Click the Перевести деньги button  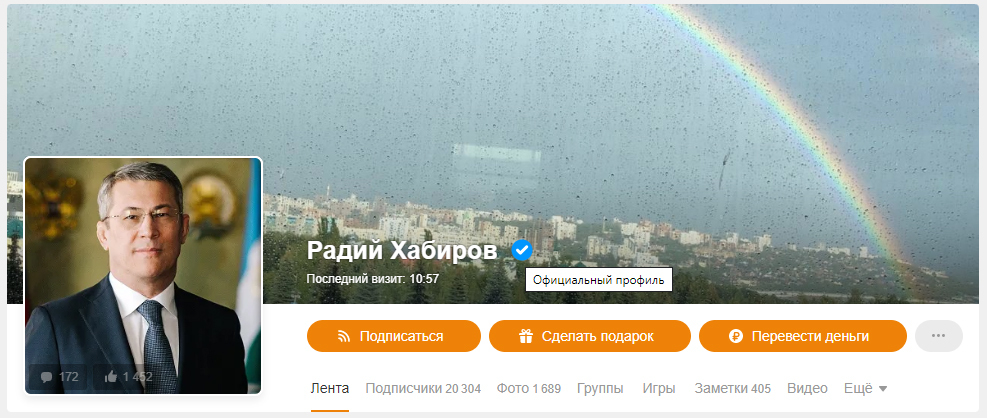click(x=803, y=336)
